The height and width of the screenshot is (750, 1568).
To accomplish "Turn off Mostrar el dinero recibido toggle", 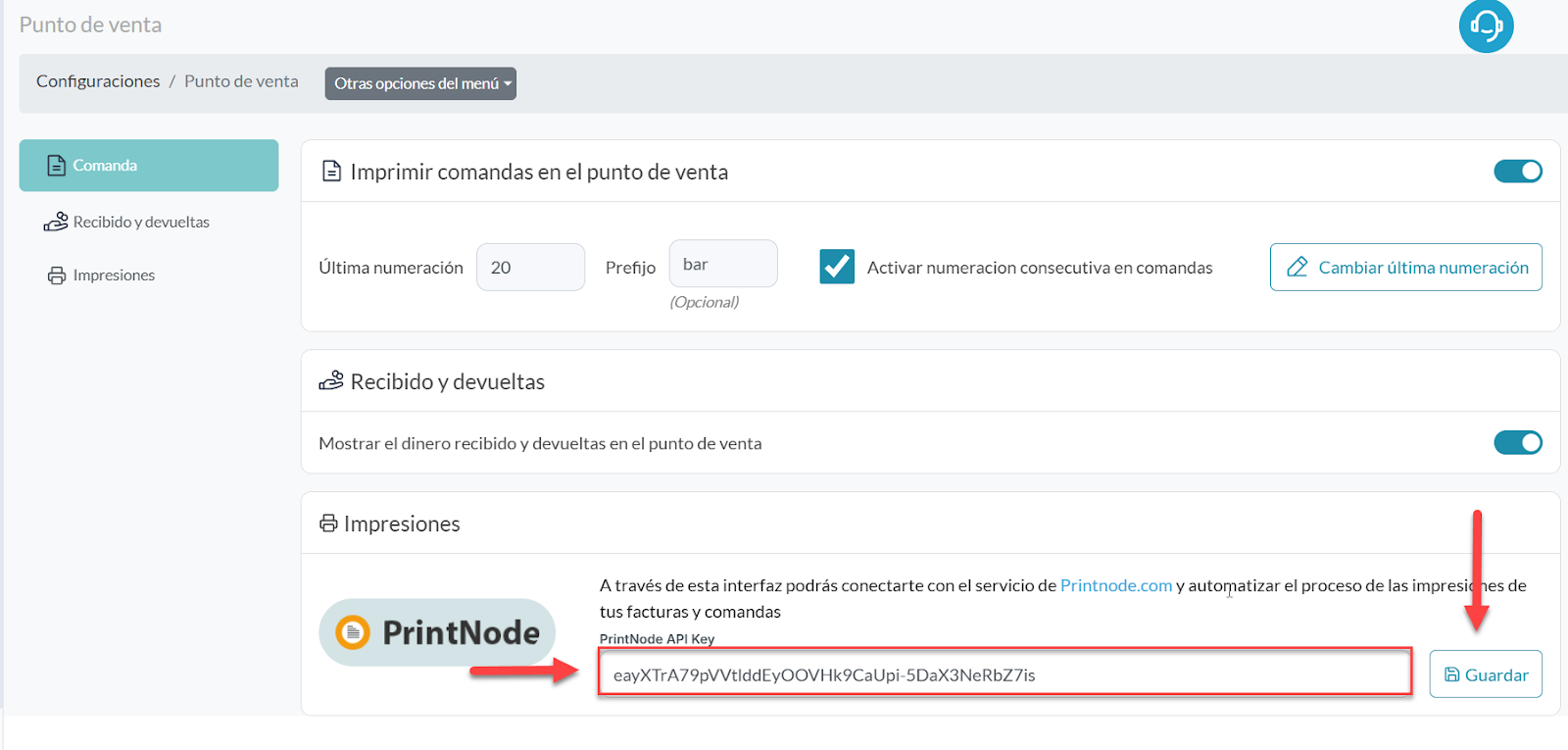I will pyautogui.click(x=1517, y=443).
